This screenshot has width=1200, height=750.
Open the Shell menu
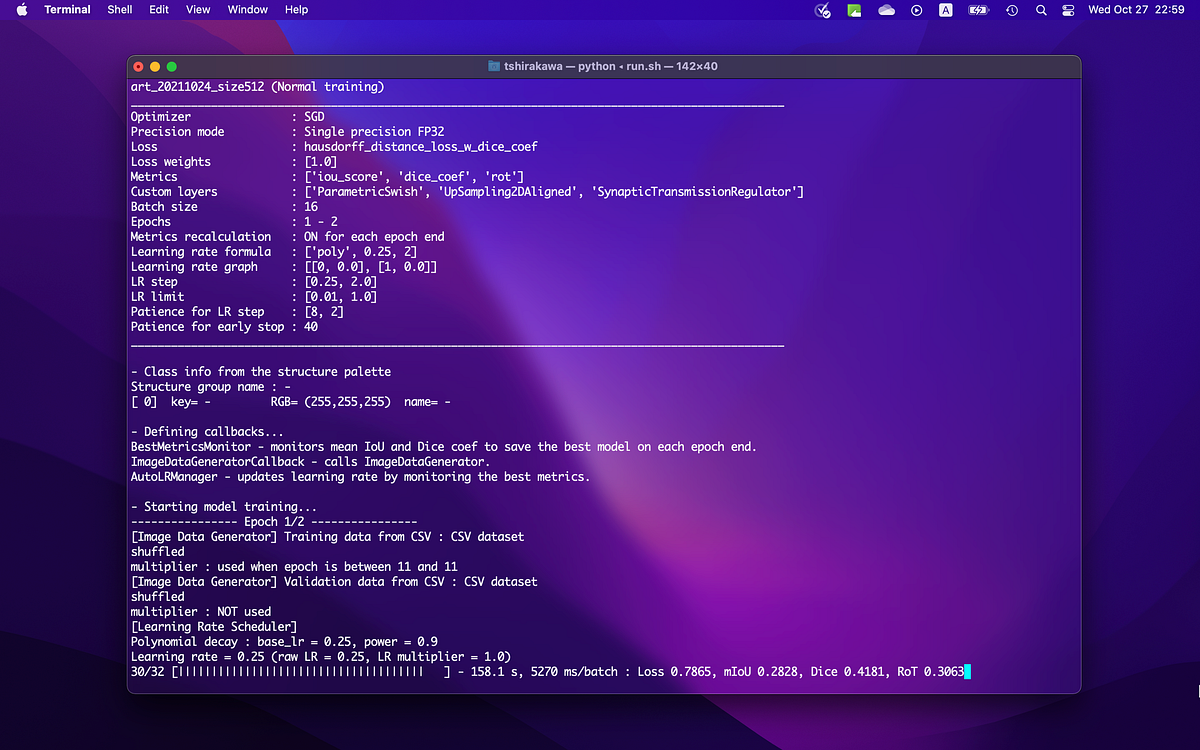click(x=119, y=10)
